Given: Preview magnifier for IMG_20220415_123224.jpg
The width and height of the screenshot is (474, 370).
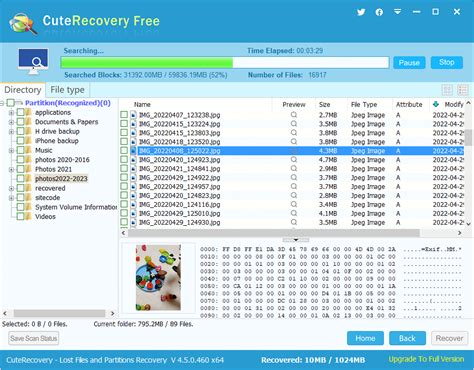Looking at the screenshot, I should pyautogui.click(x=294, y=124).
